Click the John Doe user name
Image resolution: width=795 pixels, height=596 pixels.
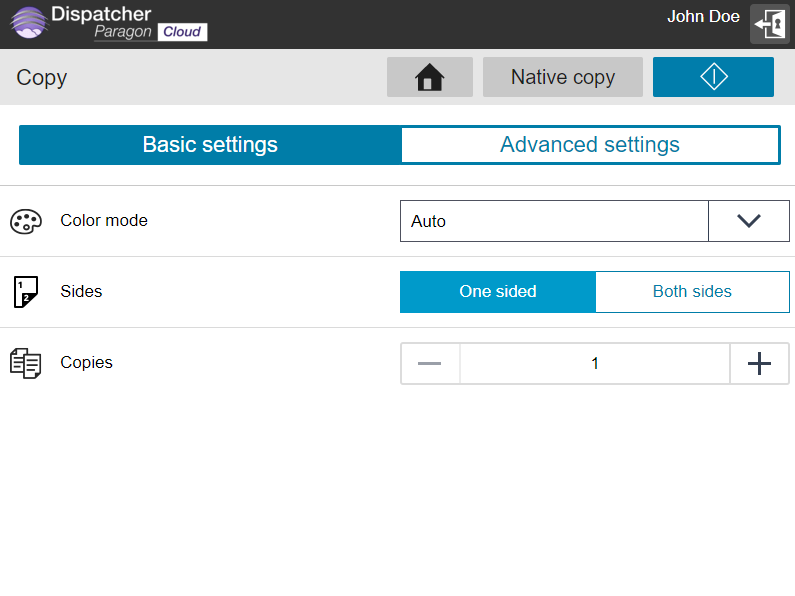click(703, 17)
